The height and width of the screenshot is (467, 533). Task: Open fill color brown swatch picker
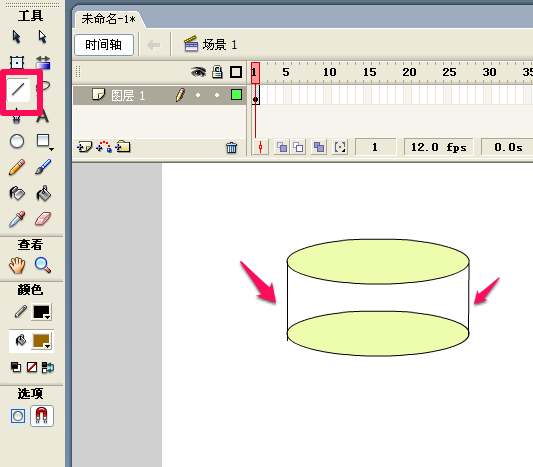[x=42, y=341]
